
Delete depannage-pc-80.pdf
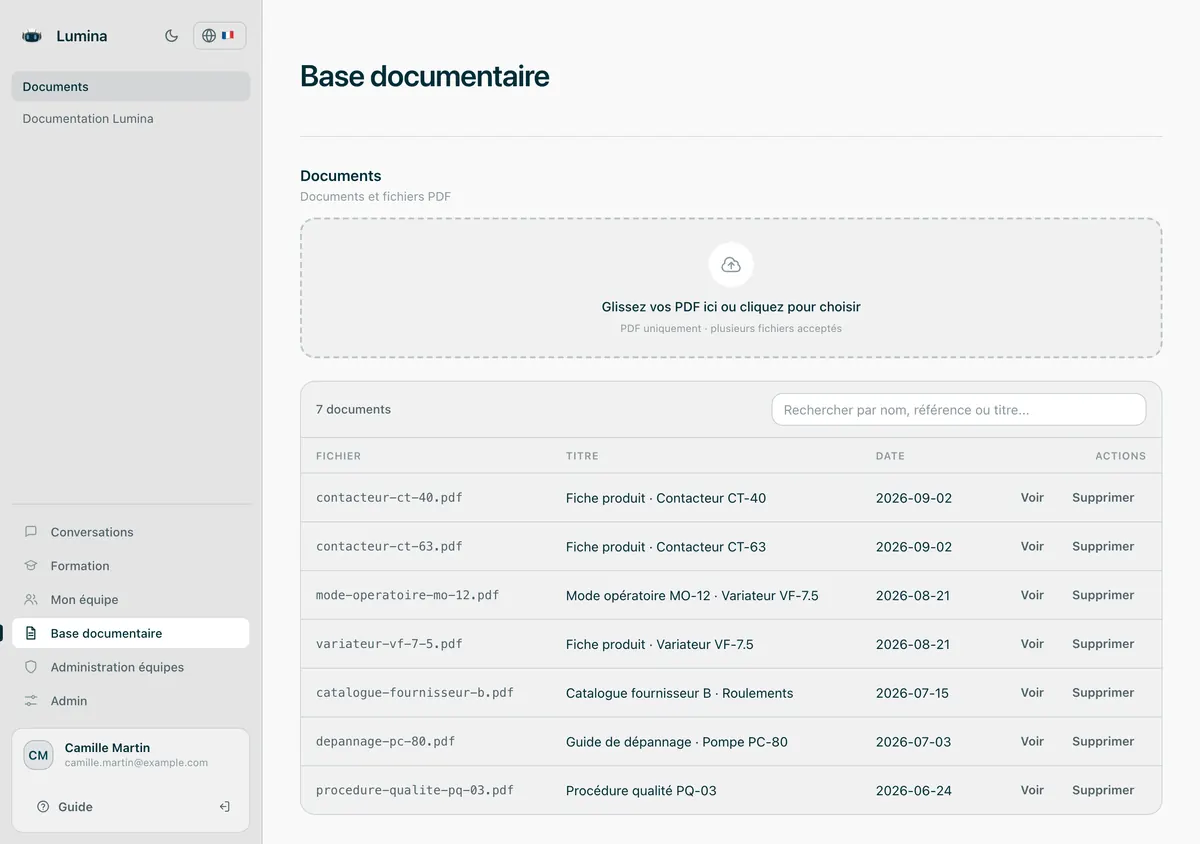(x=1103, y=742)
